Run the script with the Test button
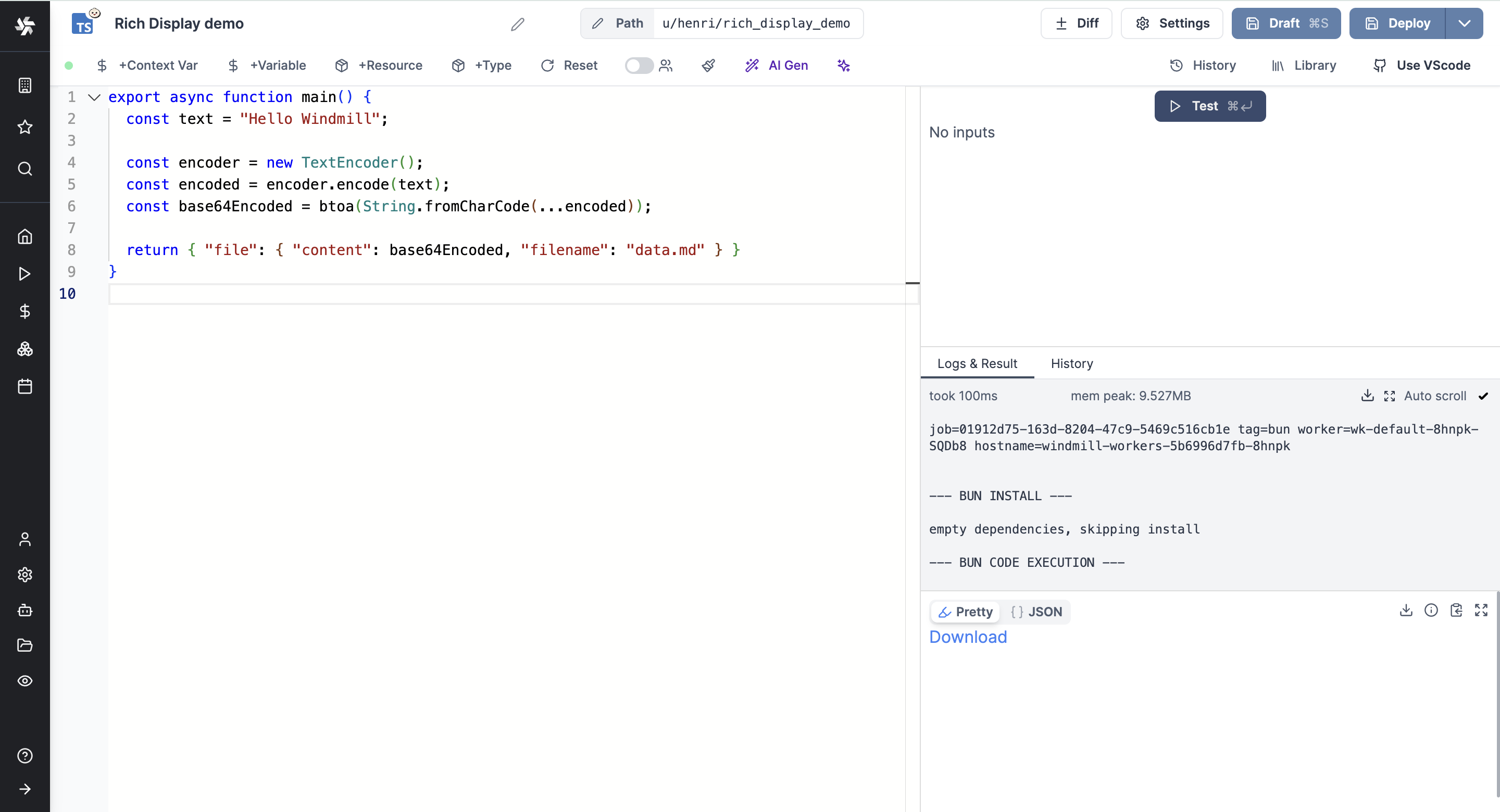This screenshot has height=812, width=1500. pyautogui.click(x=1209, y=106)
